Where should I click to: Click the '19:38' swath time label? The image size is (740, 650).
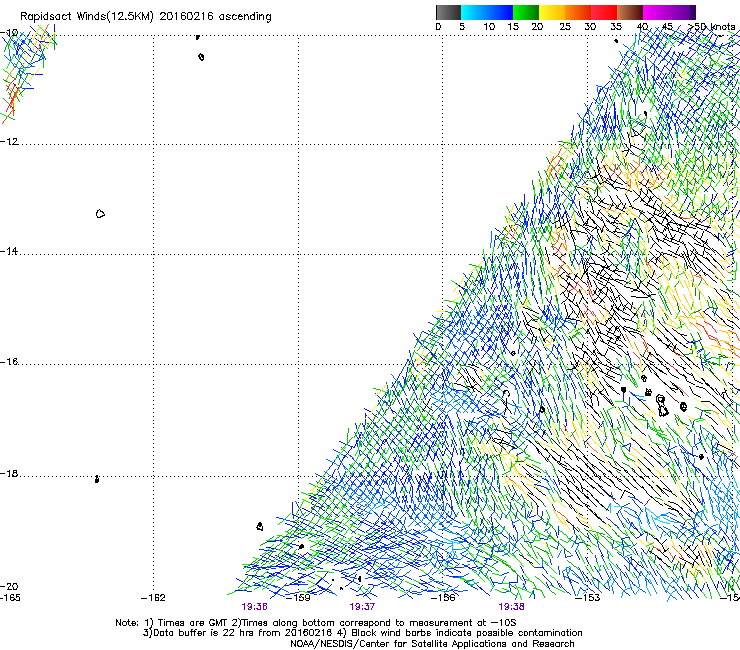(511, 607)
